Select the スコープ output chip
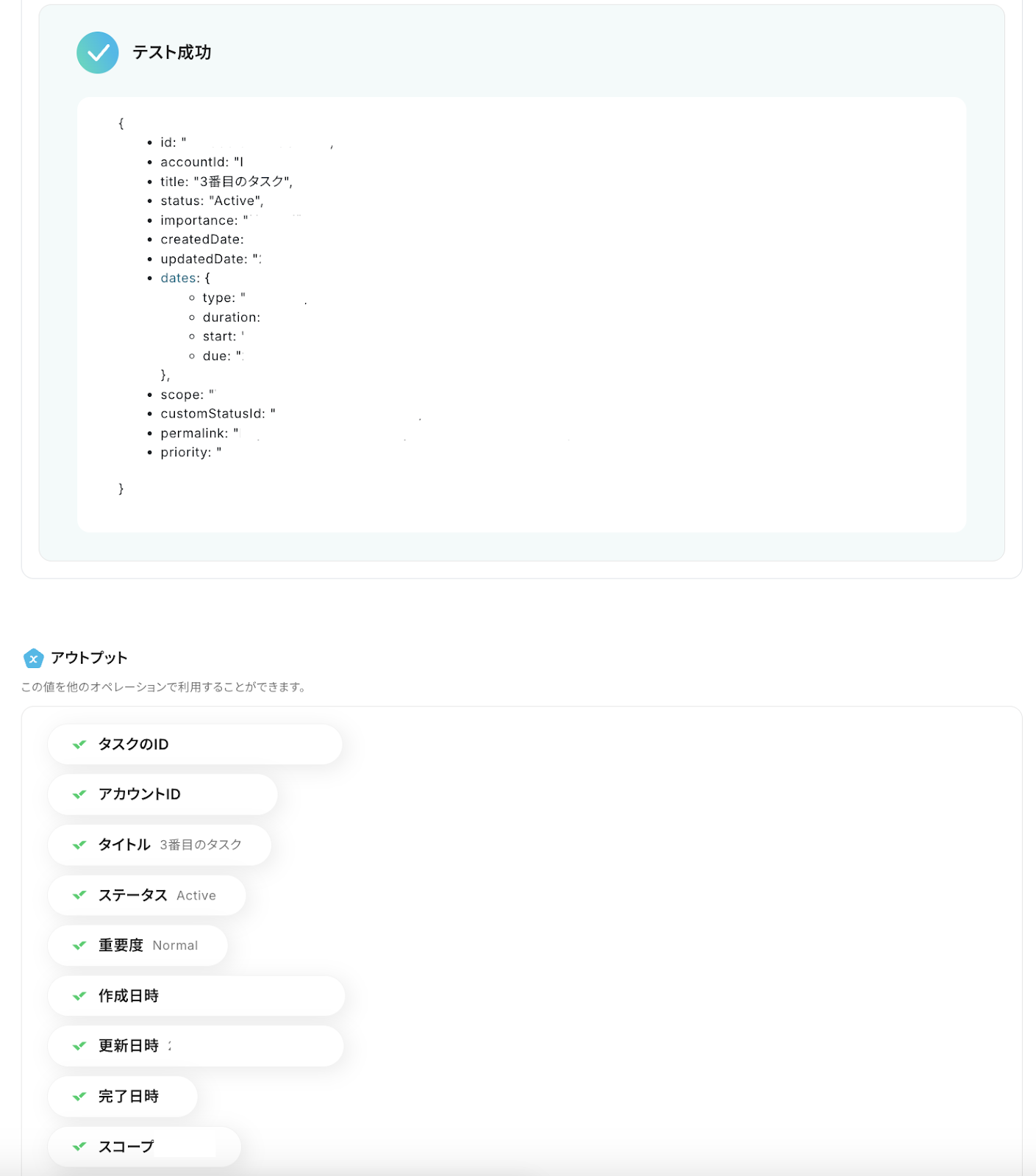1036x1176 pixels. 144,1147
